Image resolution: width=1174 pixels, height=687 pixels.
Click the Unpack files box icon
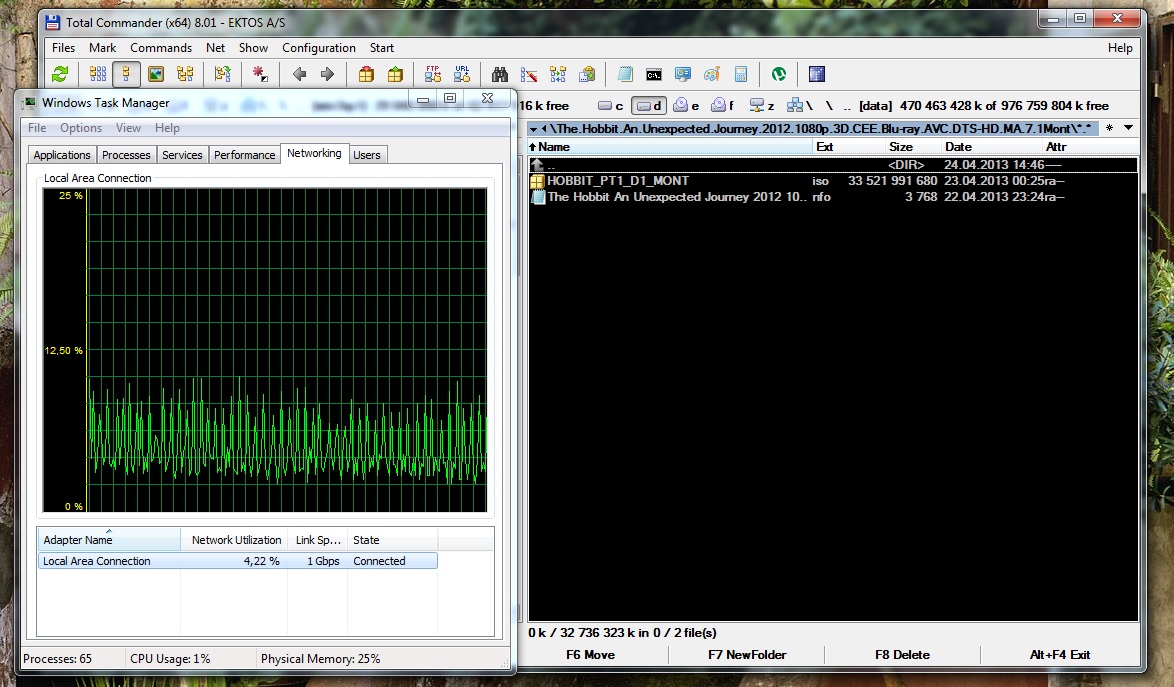coord(395,74)
